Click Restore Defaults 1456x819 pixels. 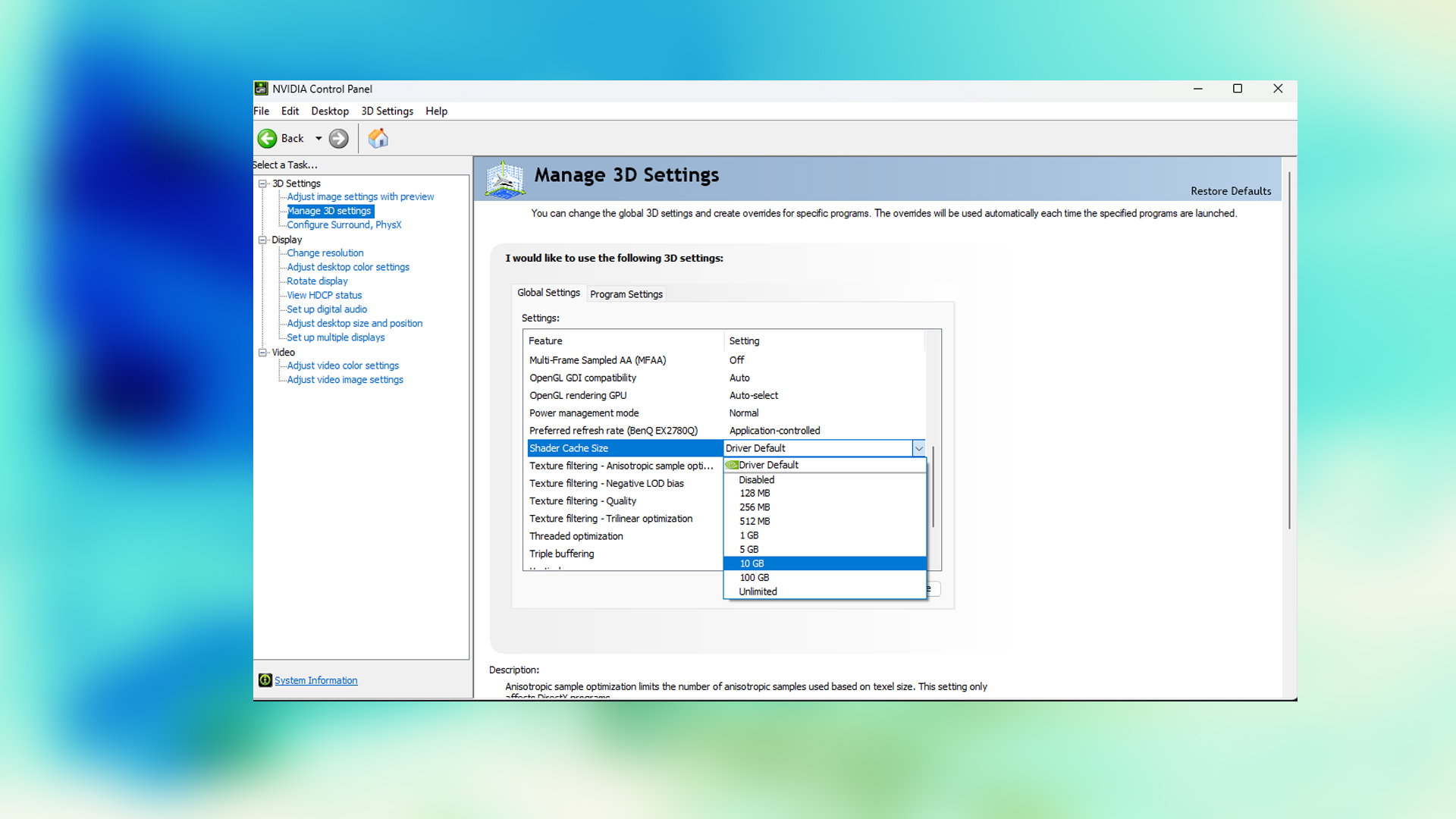tap(1231, 191)
